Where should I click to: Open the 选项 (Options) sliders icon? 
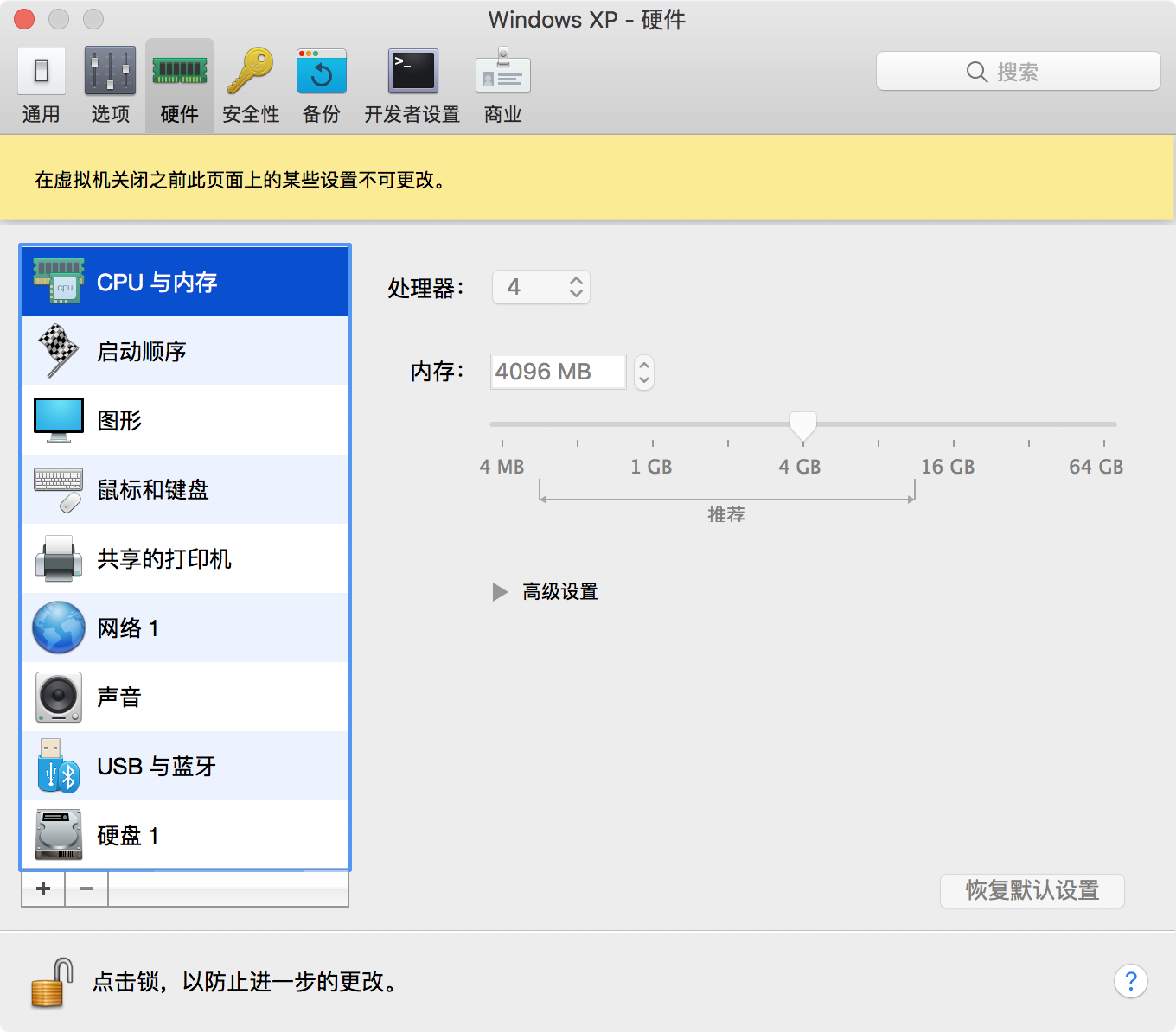pos(110,85)
